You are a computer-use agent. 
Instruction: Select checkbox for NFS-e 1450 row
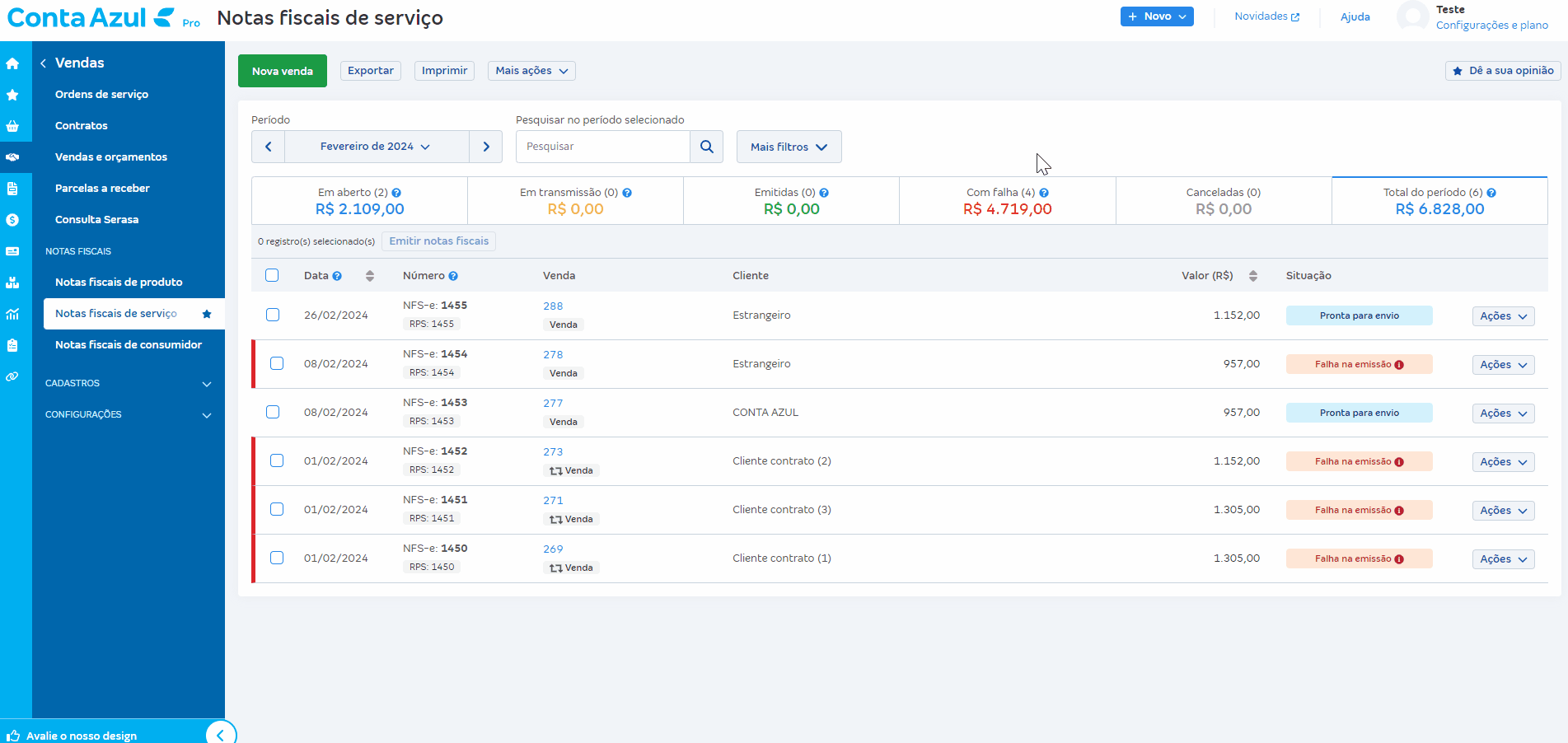click(277, 558)
